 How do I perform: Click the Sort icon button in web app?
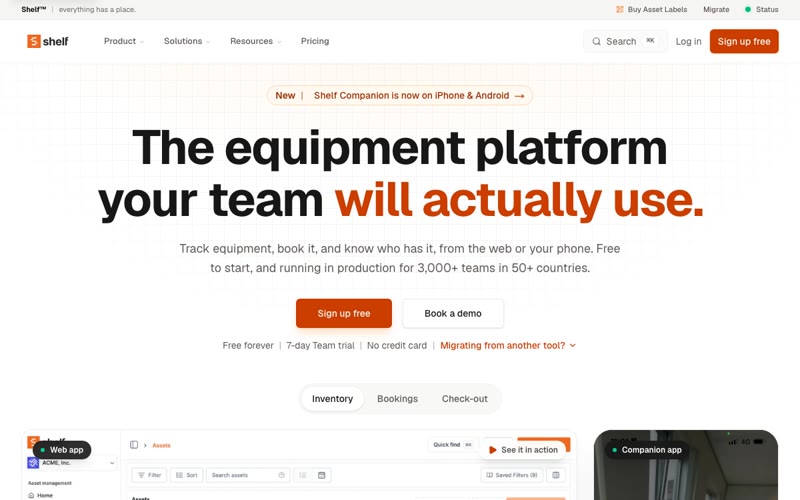coord(187,475)
